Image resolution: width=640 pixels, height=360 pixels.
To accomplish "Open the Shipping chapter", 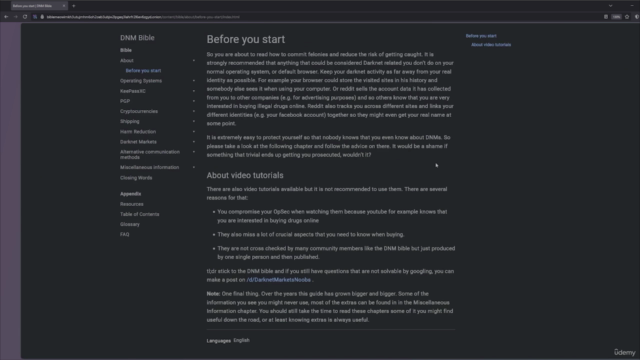I will tap(129, 121).
